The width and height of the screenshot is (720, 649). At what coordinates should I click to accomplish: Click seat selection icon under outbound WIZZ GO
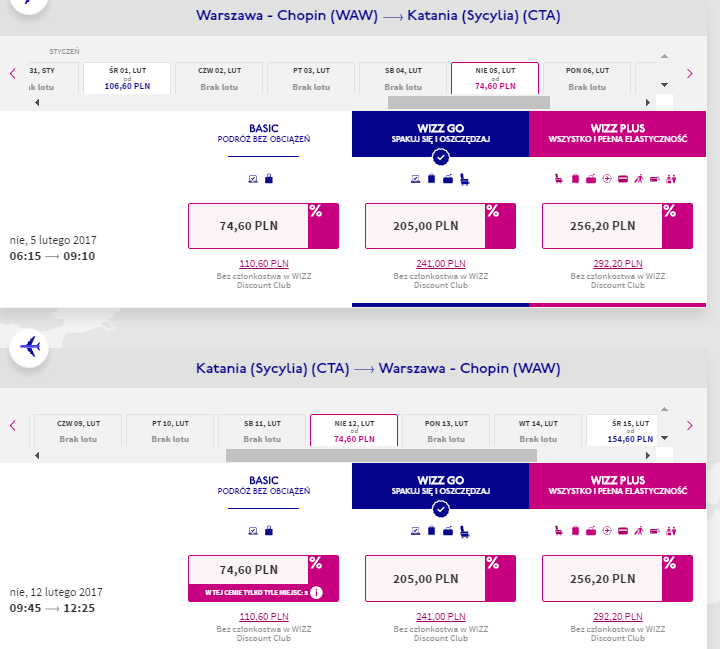coord(465,179)
